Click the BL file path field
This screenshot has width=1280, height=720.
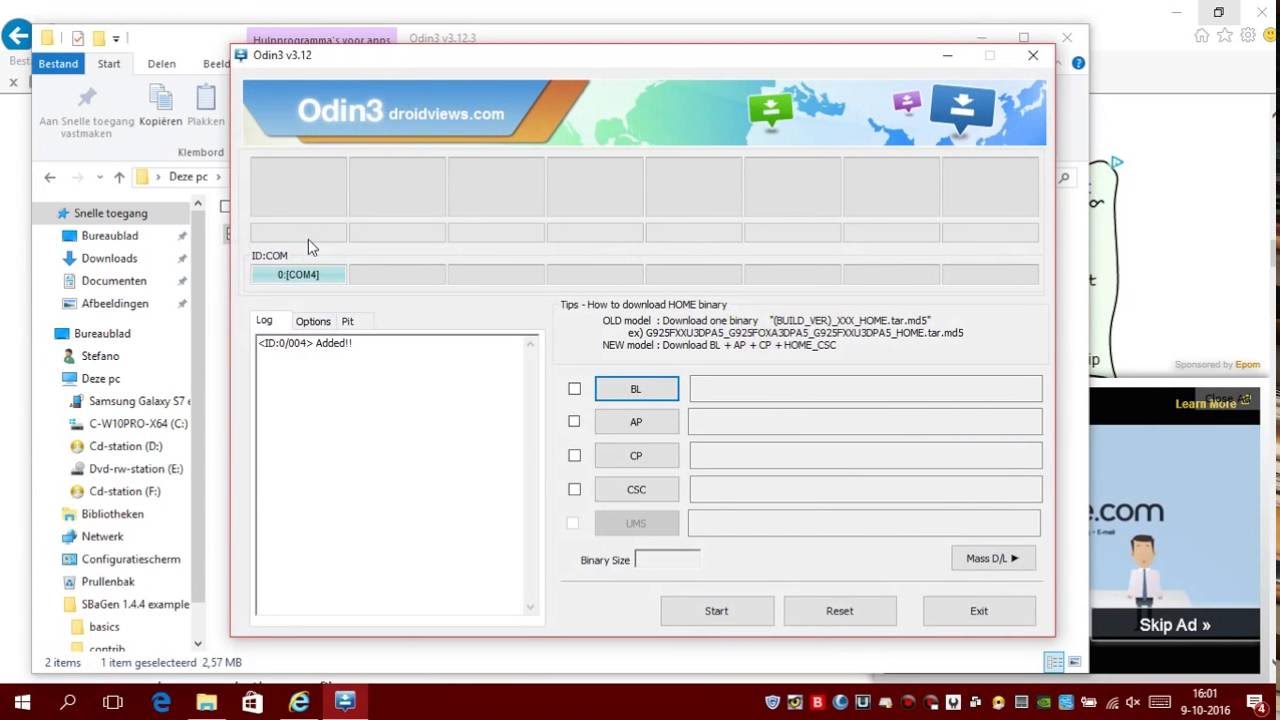click(866, 389)
